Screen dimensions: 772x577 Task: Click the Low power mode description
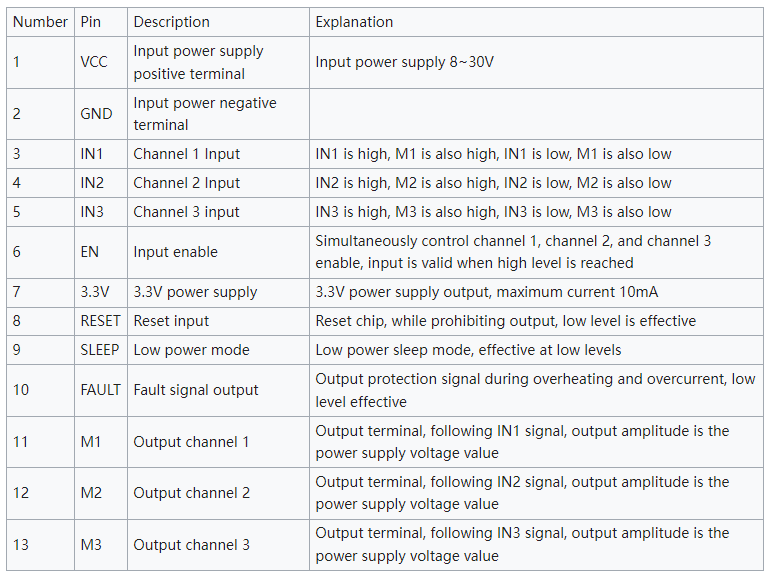191,350
